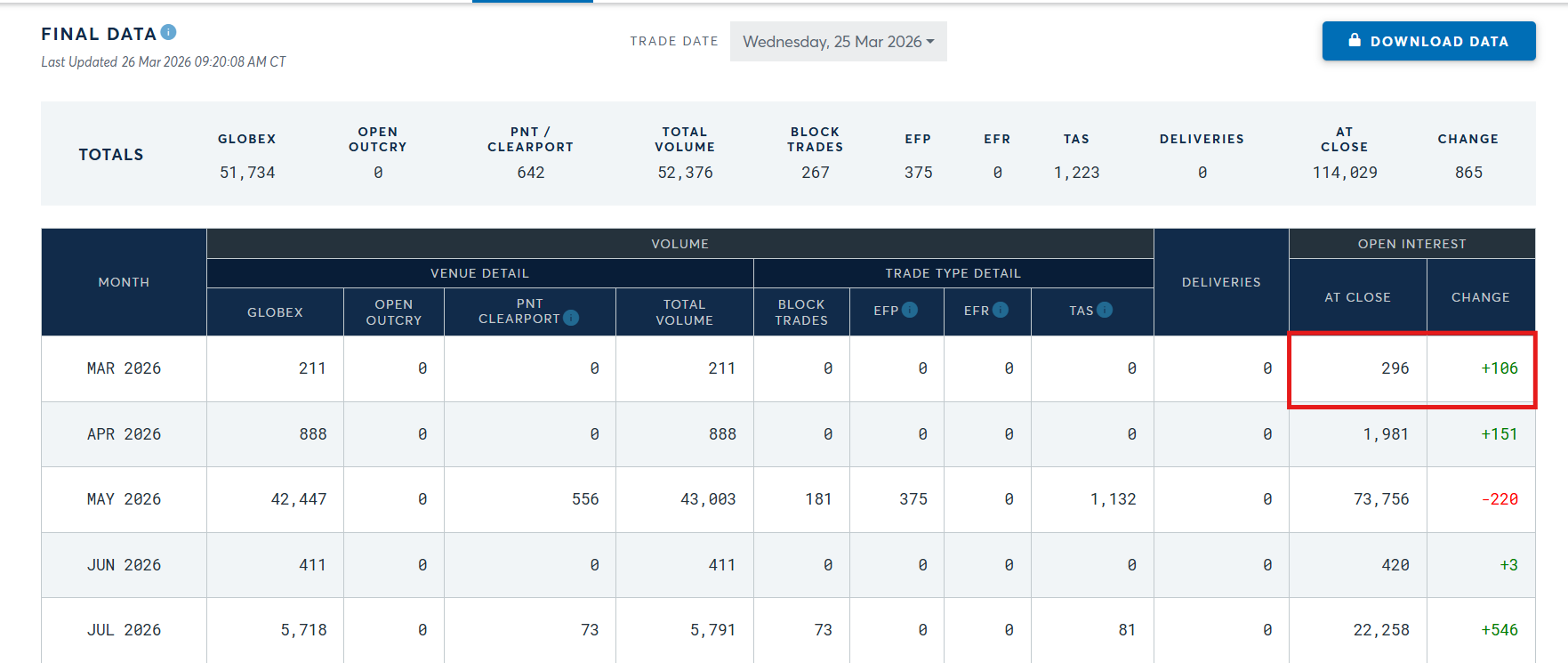Click the info icon beside Final Data
1568x663 pixels.
[169, 33]
